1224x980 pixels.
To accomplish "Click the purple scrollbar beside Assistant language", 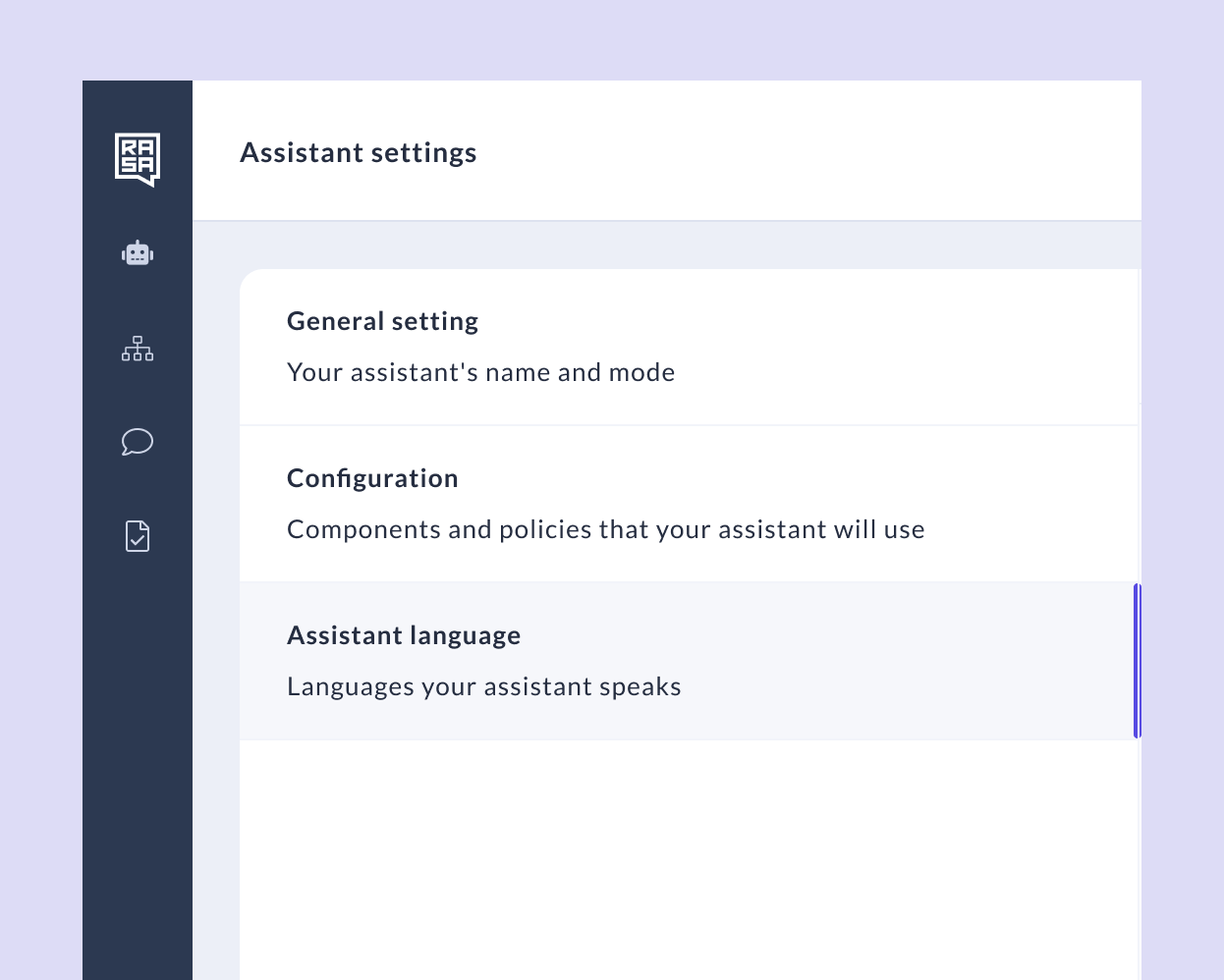I will coord(1138,660).
